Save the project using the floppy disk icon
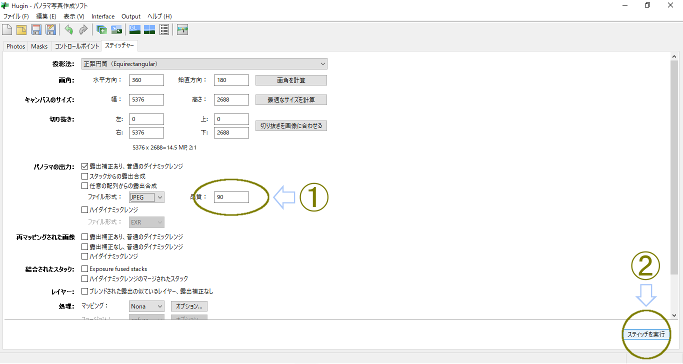Image resolution: width=683 pixels, height=364 pixels. coord(36,30)
